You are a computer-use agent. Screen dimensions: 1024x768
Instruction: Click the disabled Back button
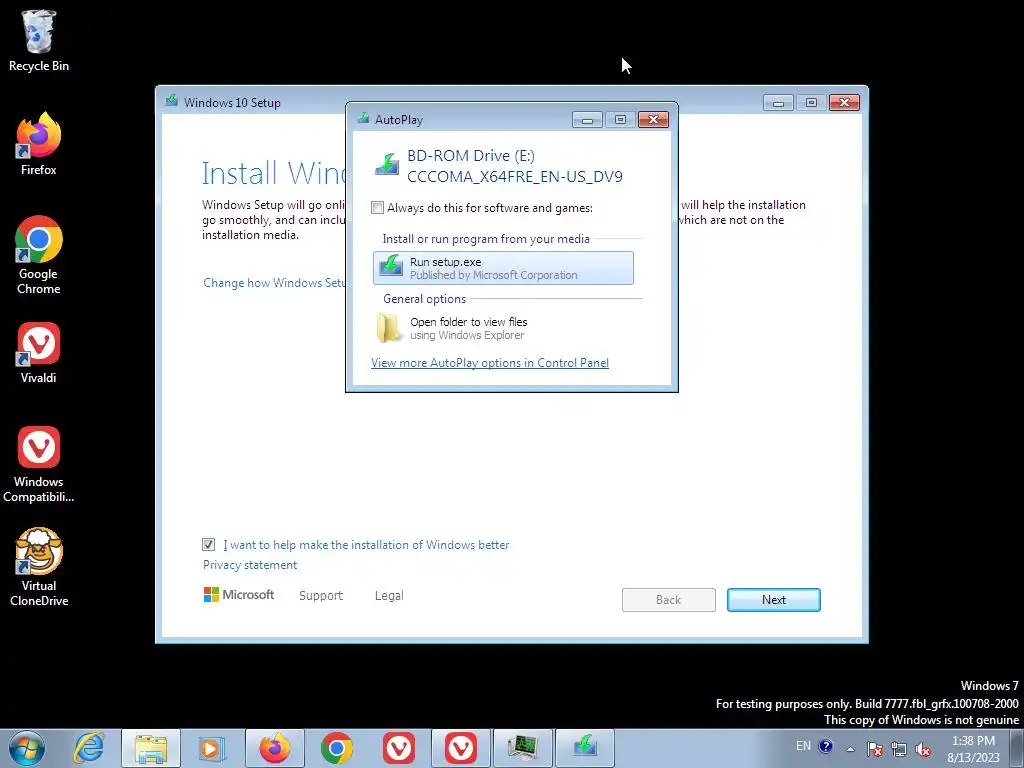668,600
